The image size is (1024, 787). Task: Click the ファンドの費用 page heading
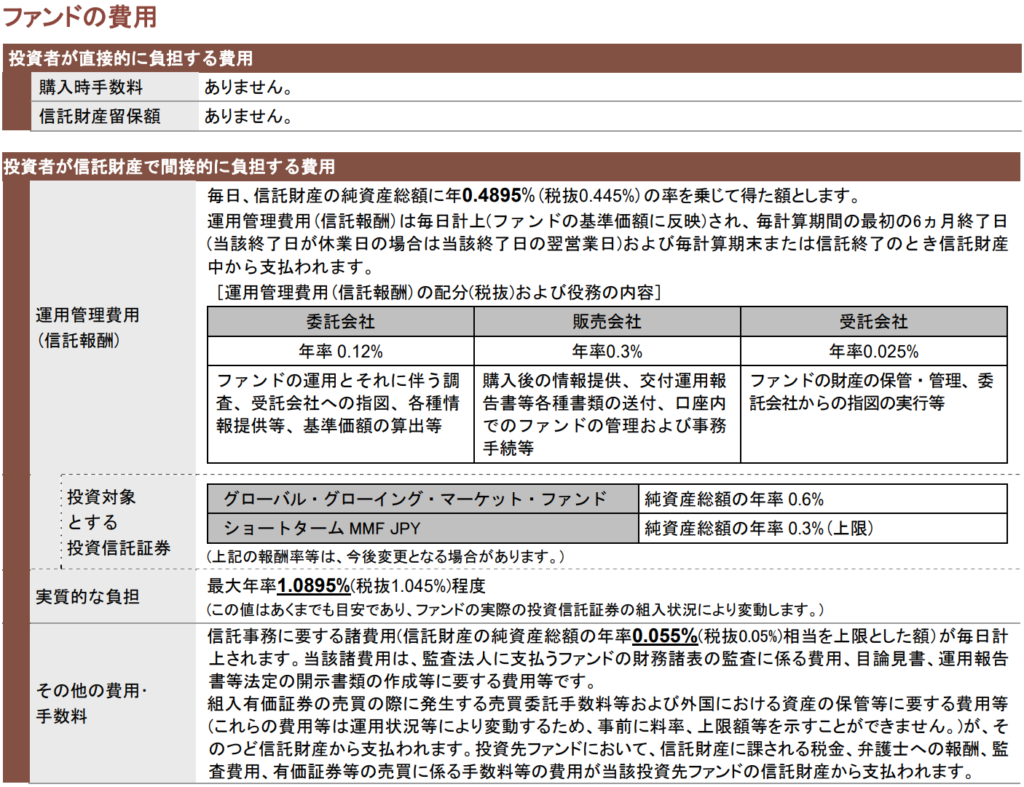(81, 17)
